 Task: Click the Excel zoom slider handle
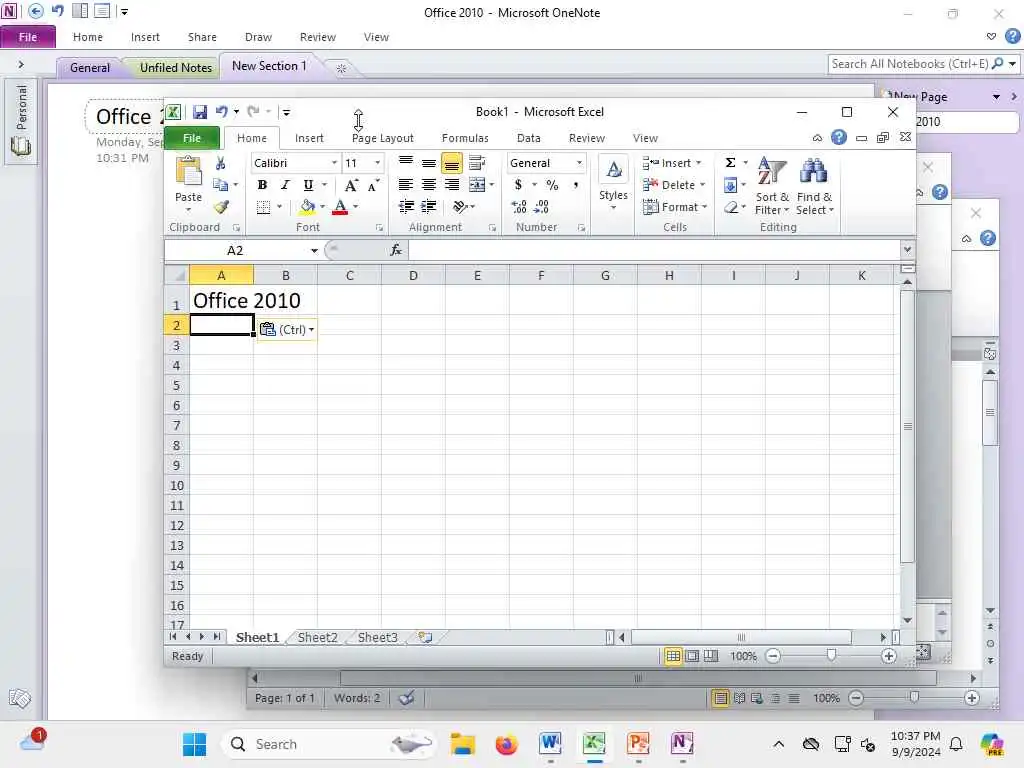point(831,655)
